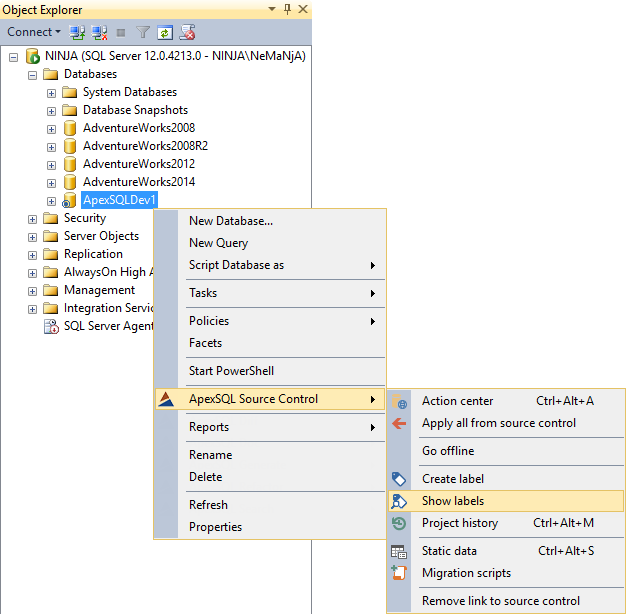Click the Project history clock icon
This screenshot has height=614, width=626.
(x=399, y=523)
